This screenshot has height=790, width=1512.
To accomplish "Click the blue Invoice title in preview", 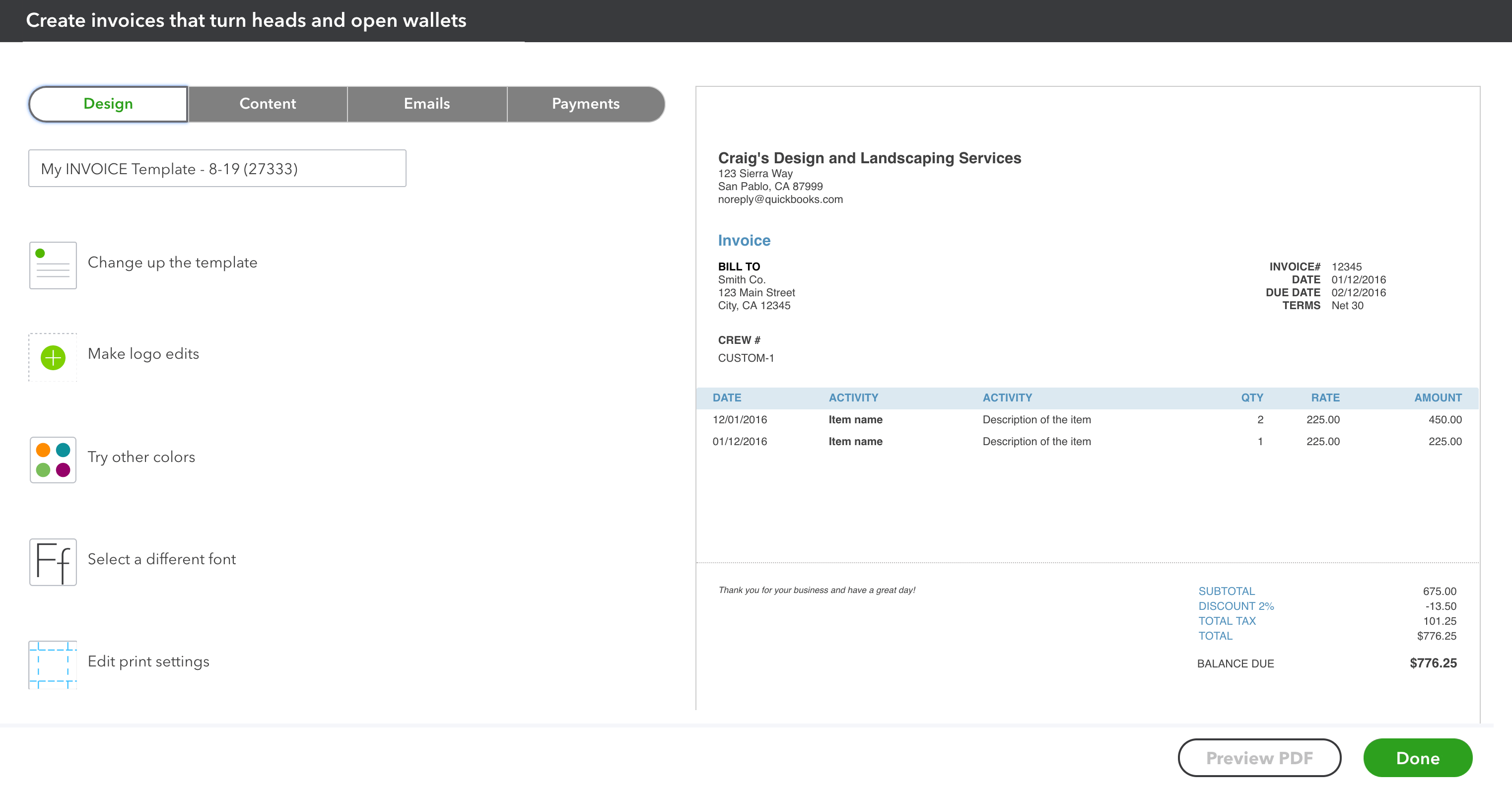I will (x=744, y=241).
